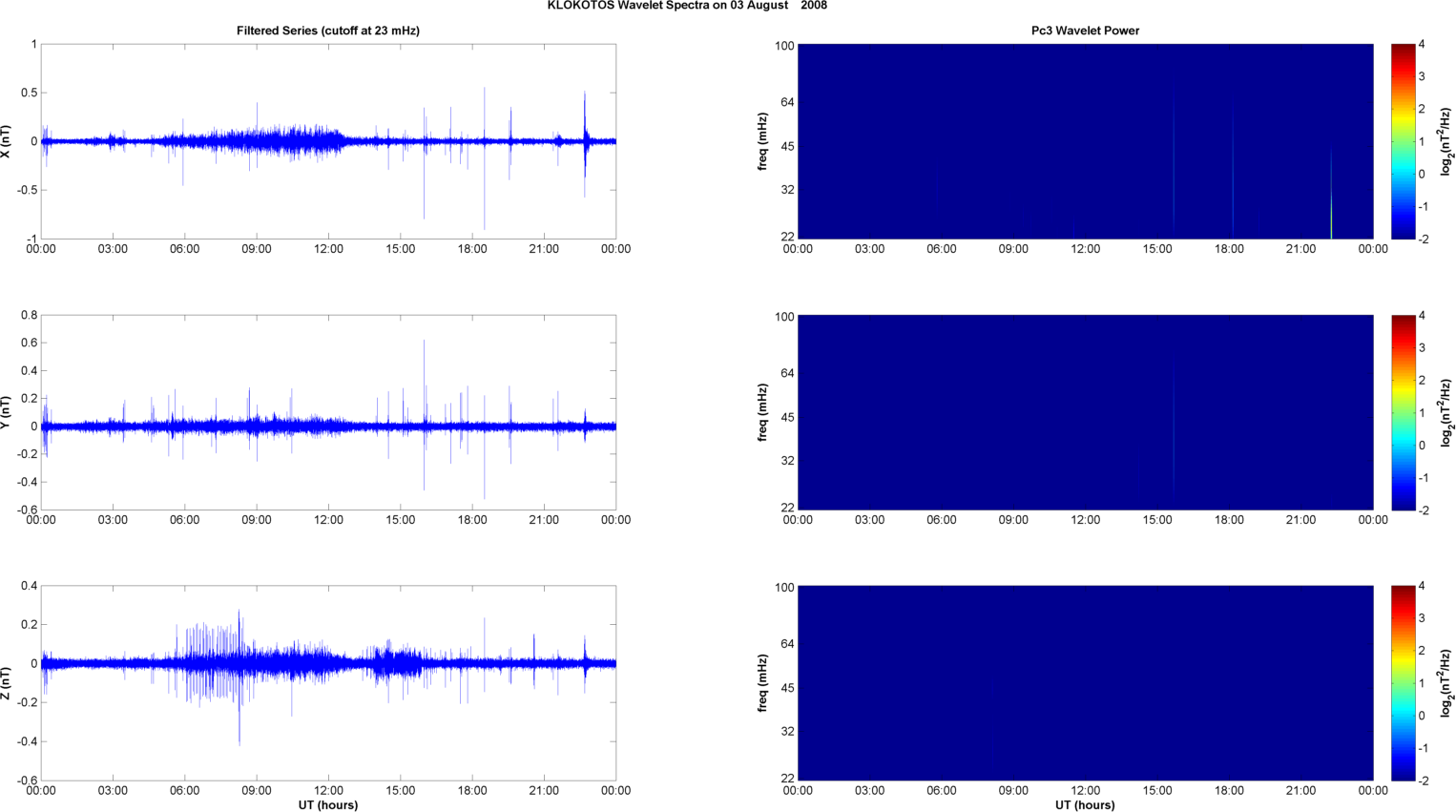Click UT (hours) label under the bottom wavelet plot
Viewport: 1456px width, 812px height.
click(x=1085, y=805)
